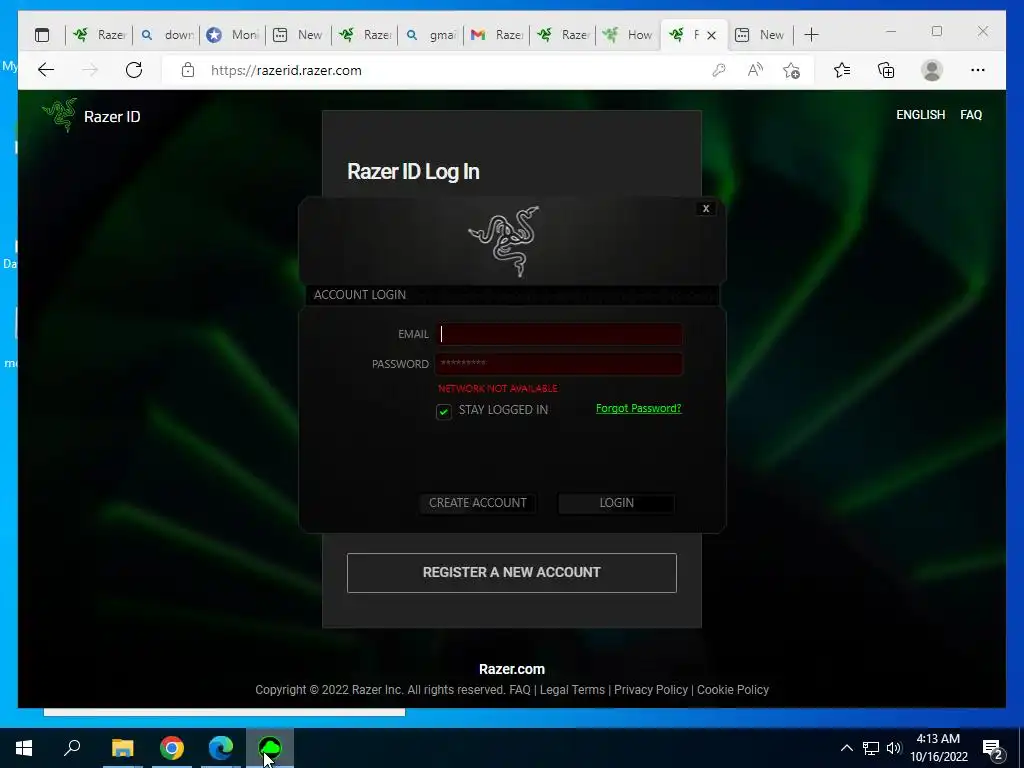Open the Edge Settings and more menu
Image resolution: width=1024 pixels, height=768 pixels.
pyautogui.click(x=978, y=70)
